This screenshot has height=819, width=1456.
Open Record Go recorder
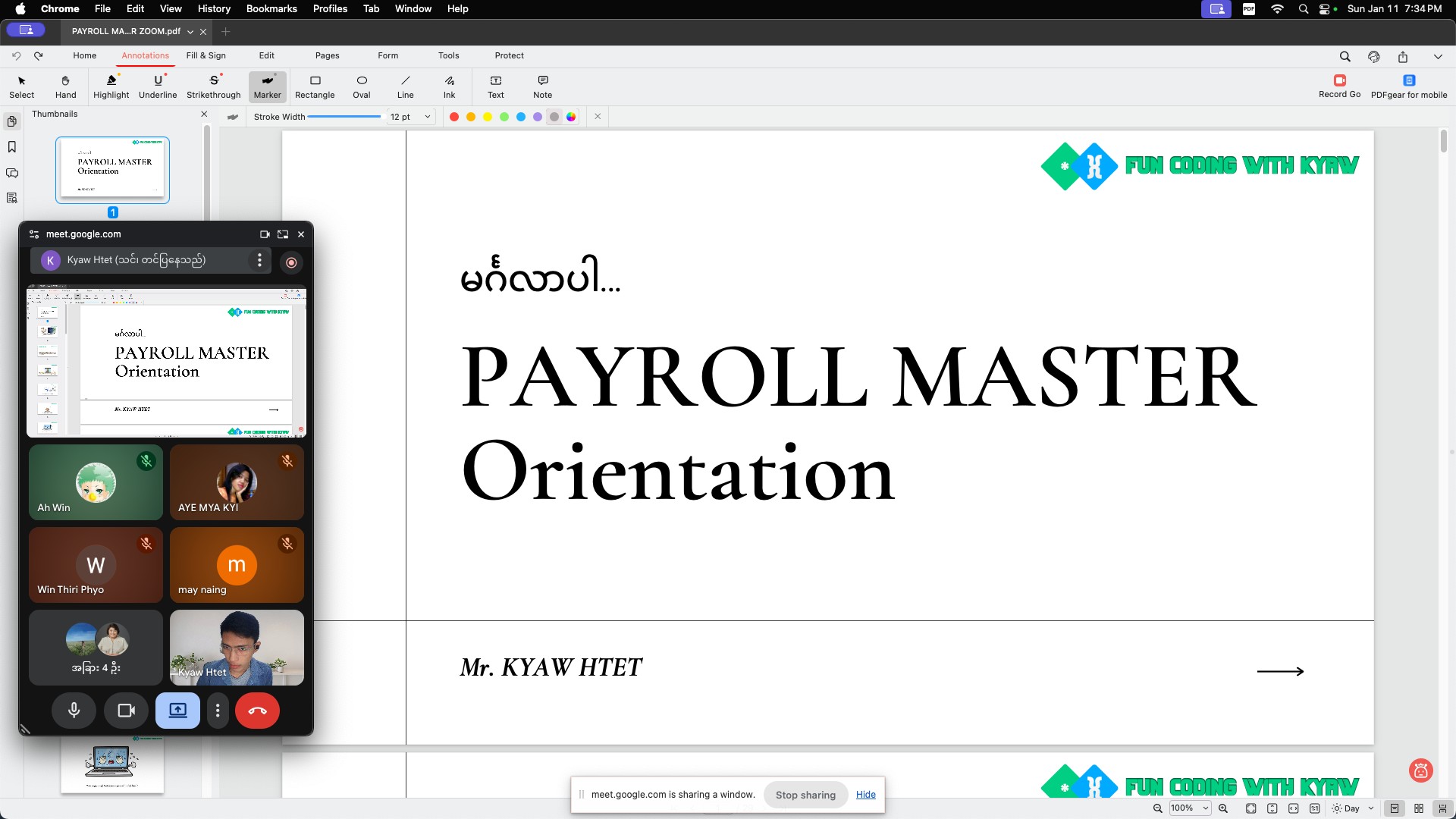click(1339, 86)
